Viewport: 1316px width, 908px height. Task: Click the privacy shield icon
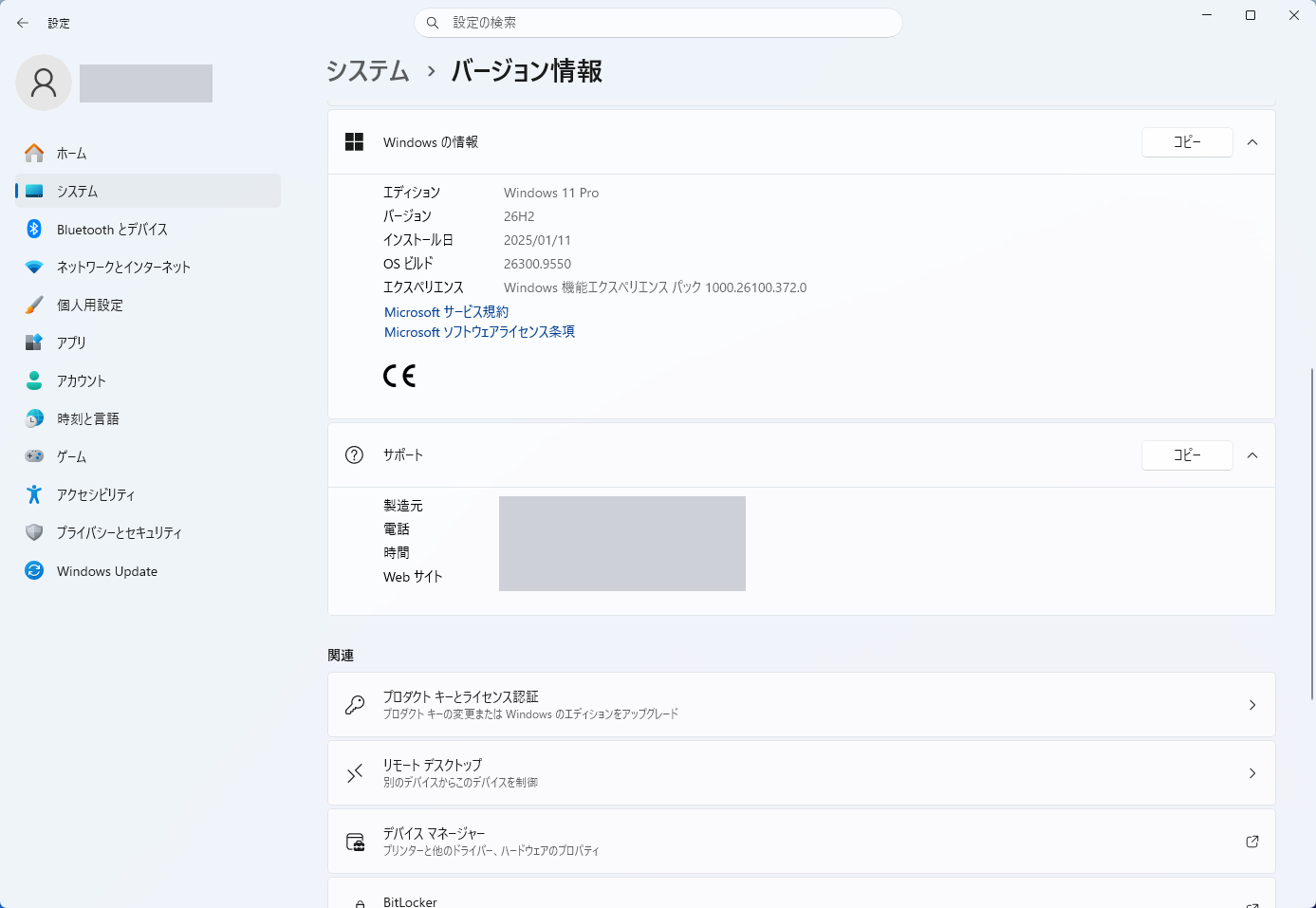click(34, 532)
